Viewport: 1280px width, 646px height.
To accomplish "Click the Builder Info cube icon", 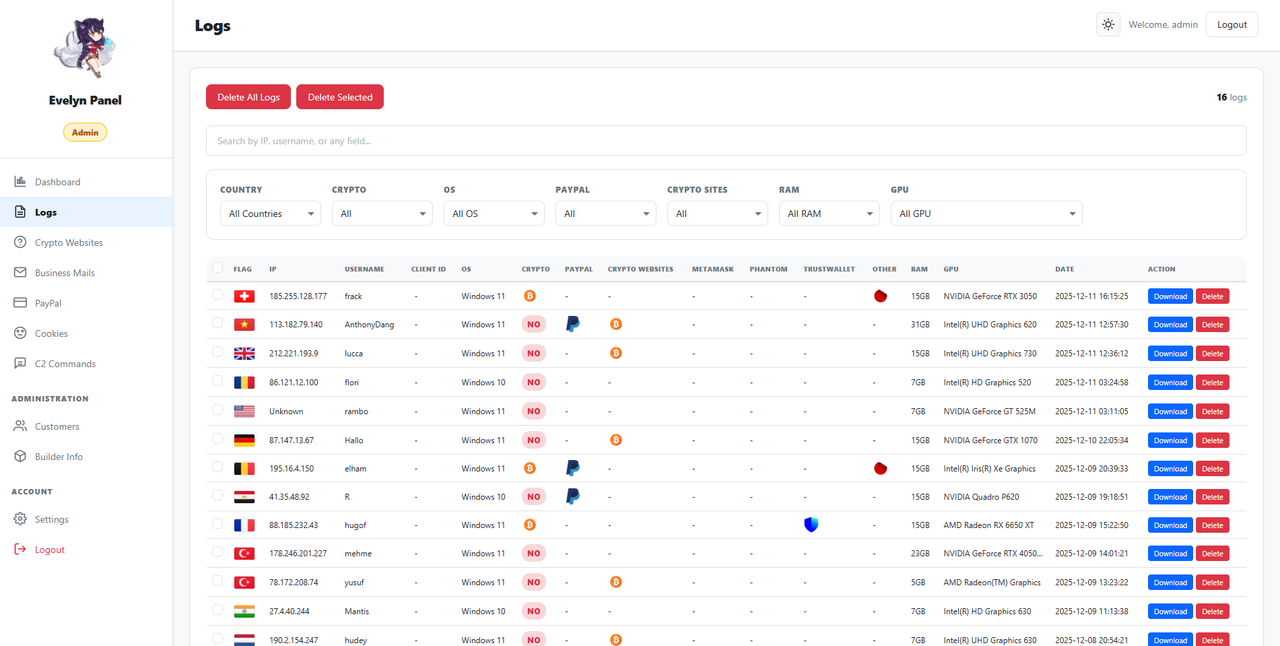I will click(x=20, y=456).
